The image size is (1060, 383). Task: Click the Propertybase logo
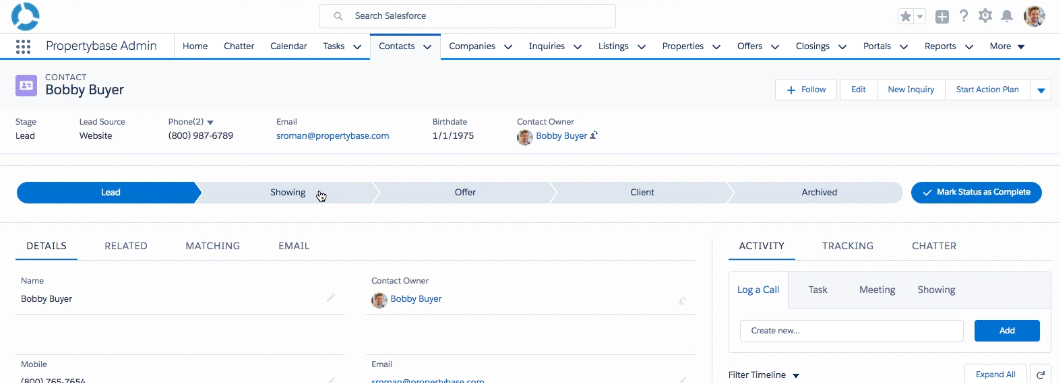pos(25,16)
